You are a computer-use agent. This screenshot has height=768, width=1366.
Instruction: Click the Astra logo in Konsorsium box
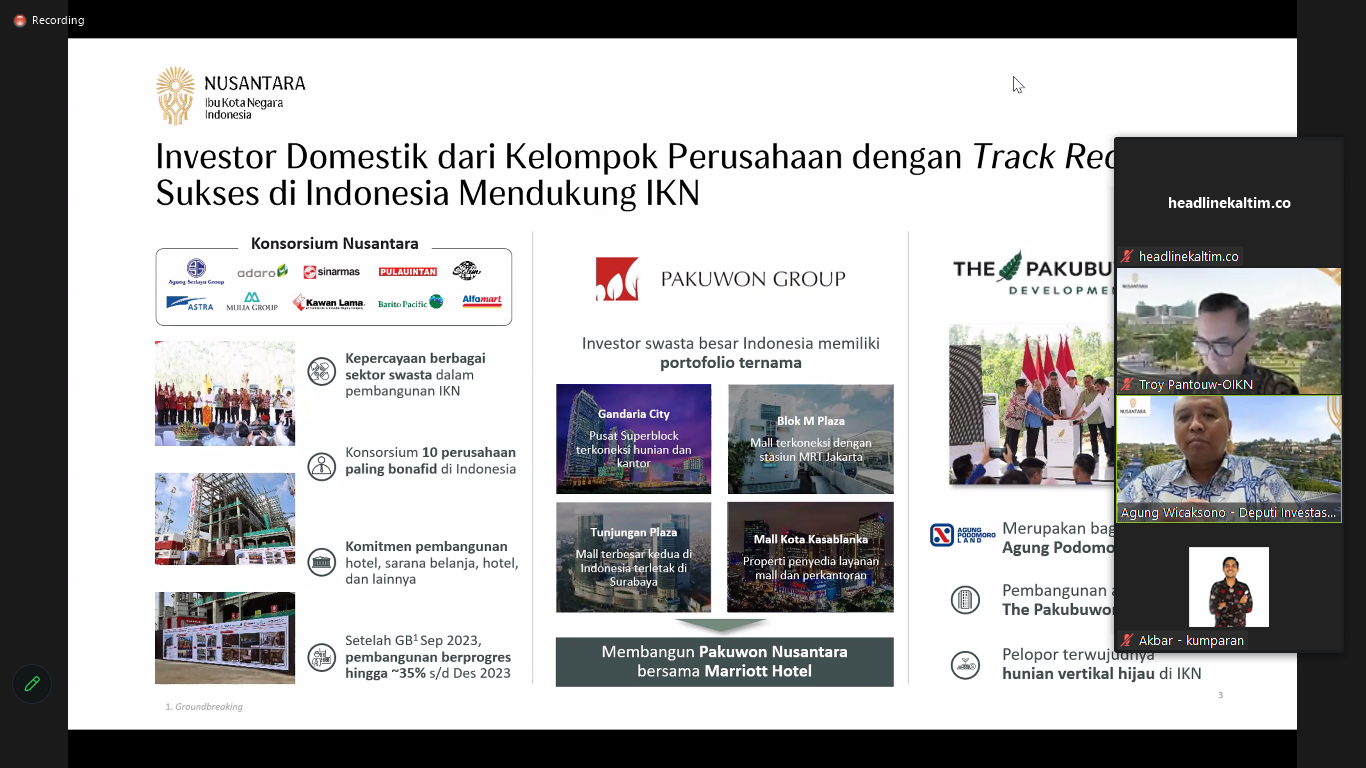190,302
